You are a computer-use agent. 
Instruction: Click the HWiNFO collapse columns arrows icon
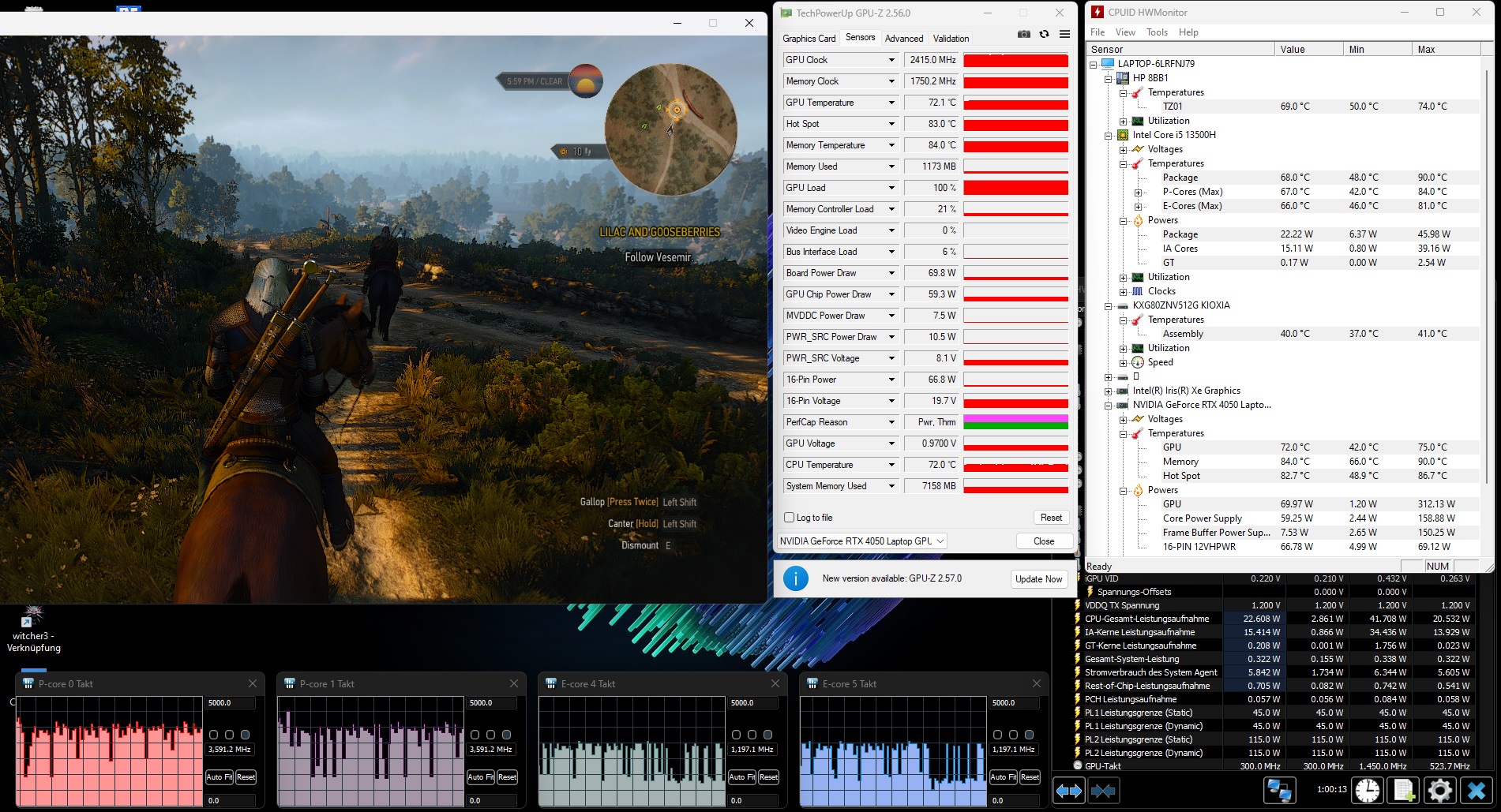(1103, 791)
